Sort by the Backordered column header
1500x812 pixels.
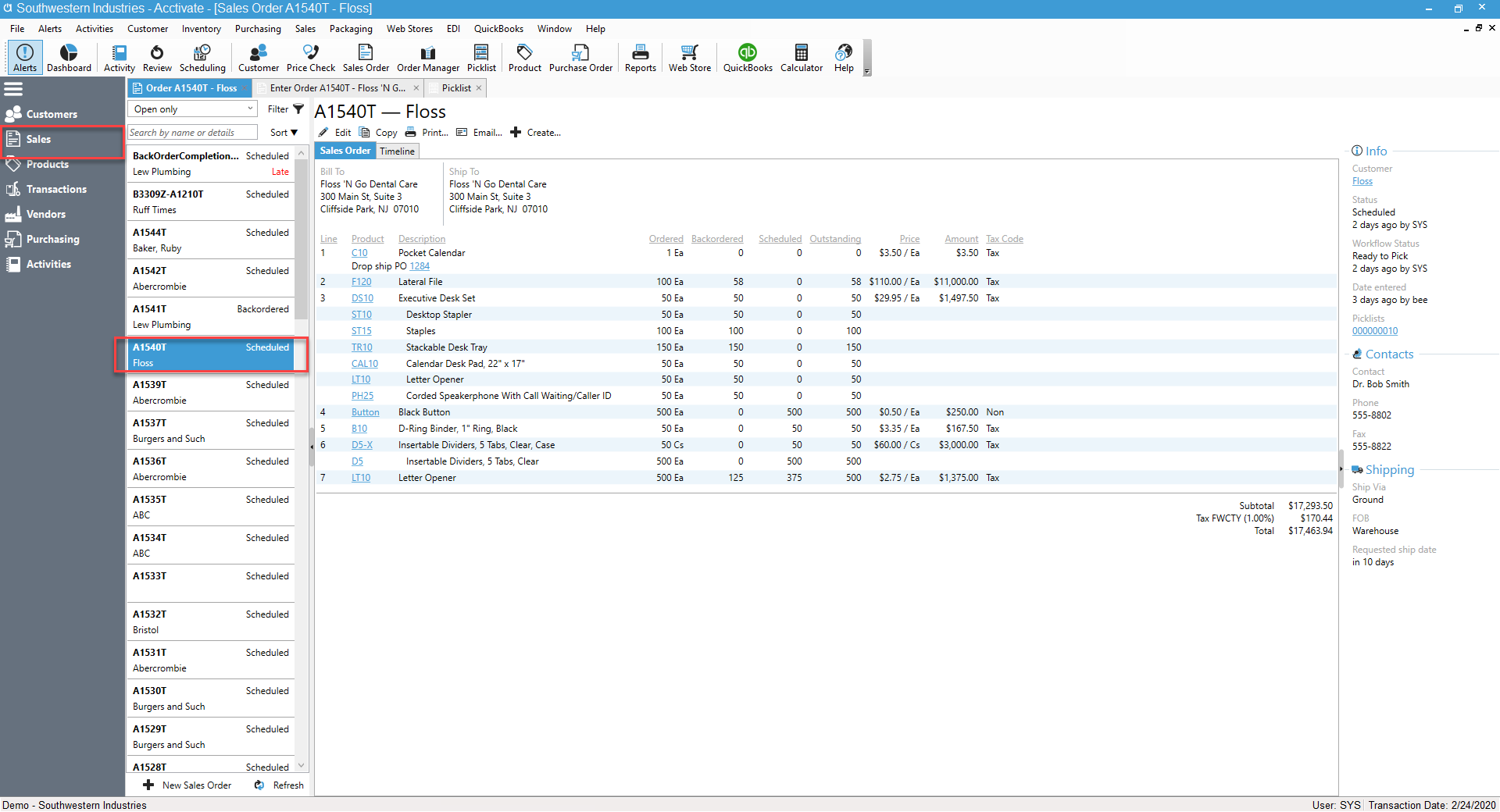[717, 239]
